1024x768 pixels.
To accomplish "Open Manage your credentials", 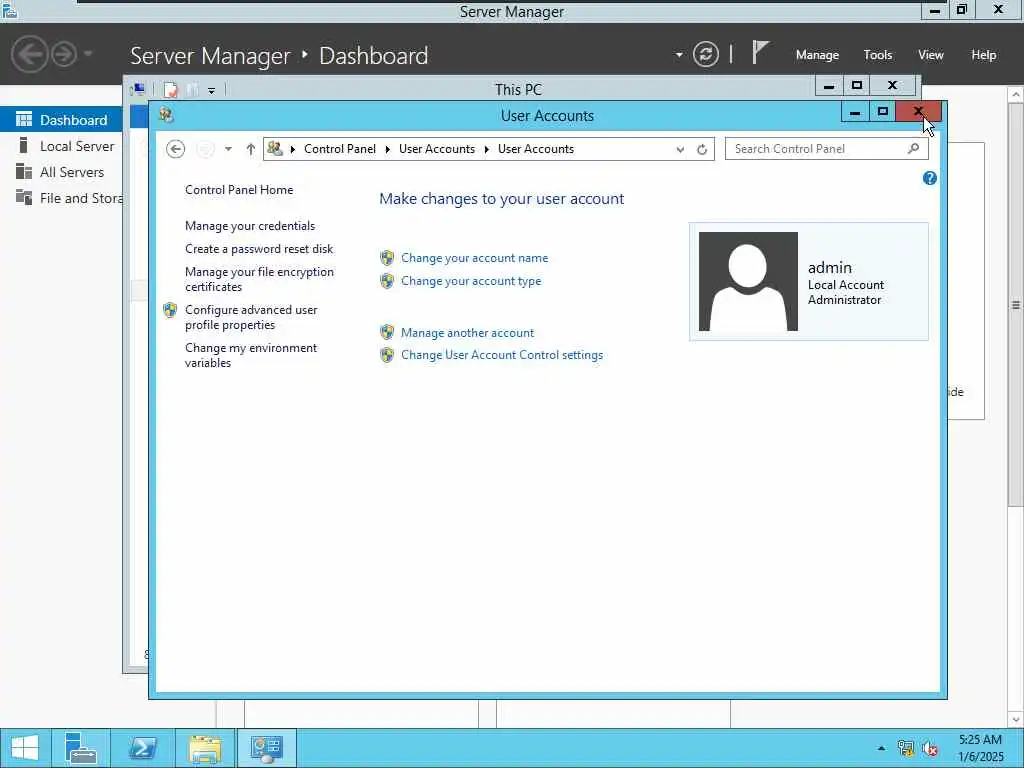I will pos(250,226).
